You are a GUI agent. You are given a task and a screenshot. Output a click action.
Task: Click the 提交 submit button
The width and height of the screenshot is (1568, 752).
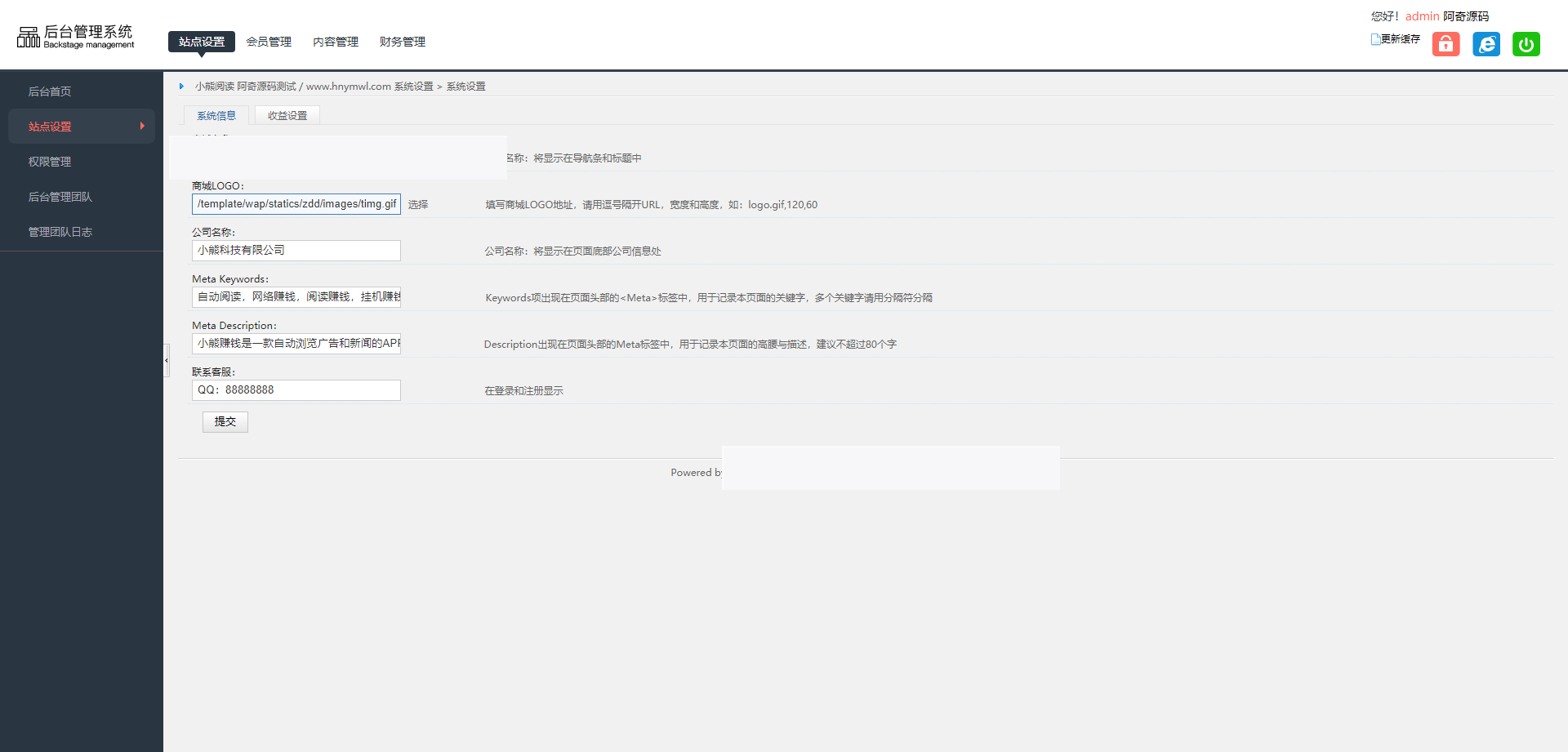point(225,421)
